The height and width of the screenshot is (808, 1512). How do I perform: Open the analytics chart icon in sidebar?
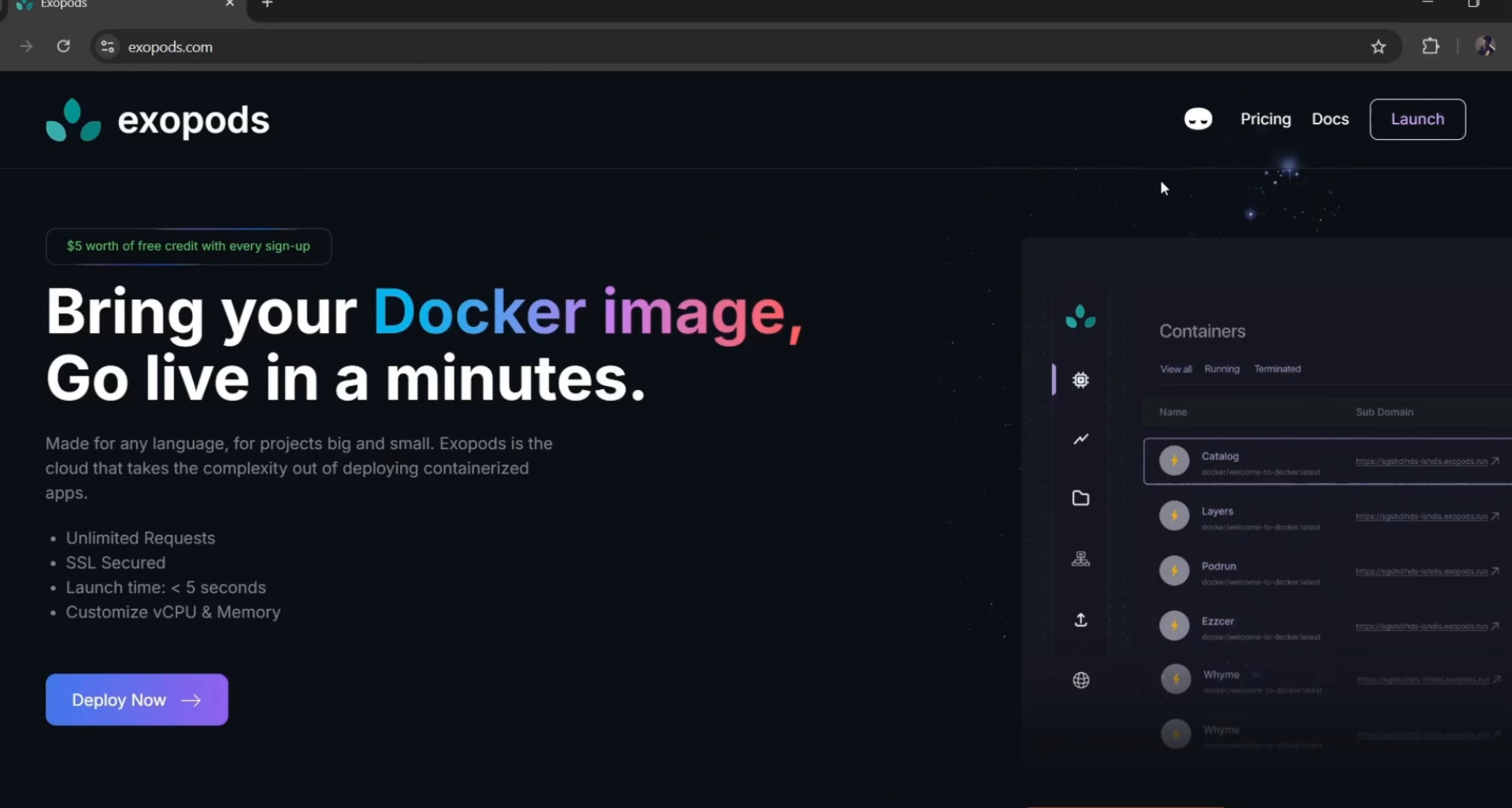point(1081,439)
